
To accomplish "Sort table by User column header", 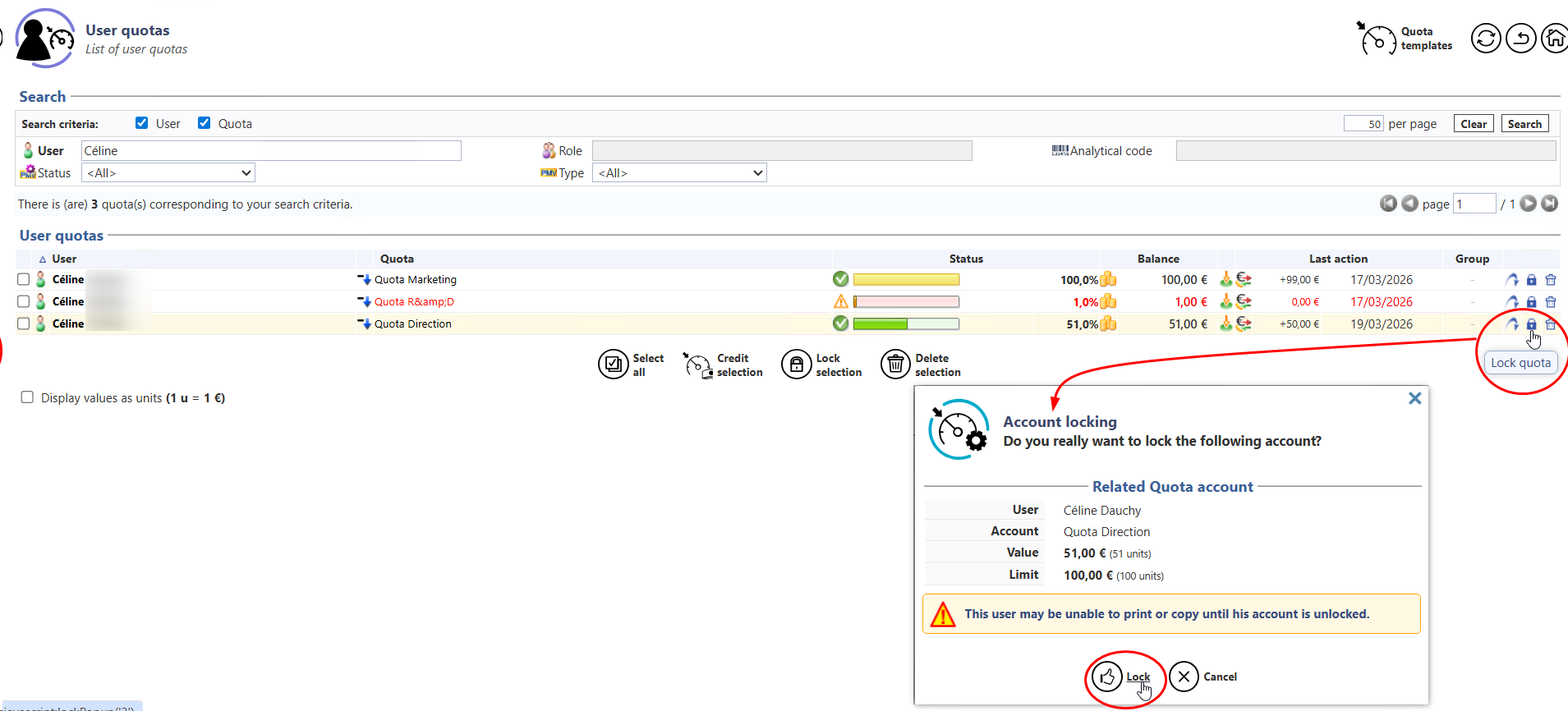I will [64, 259].
